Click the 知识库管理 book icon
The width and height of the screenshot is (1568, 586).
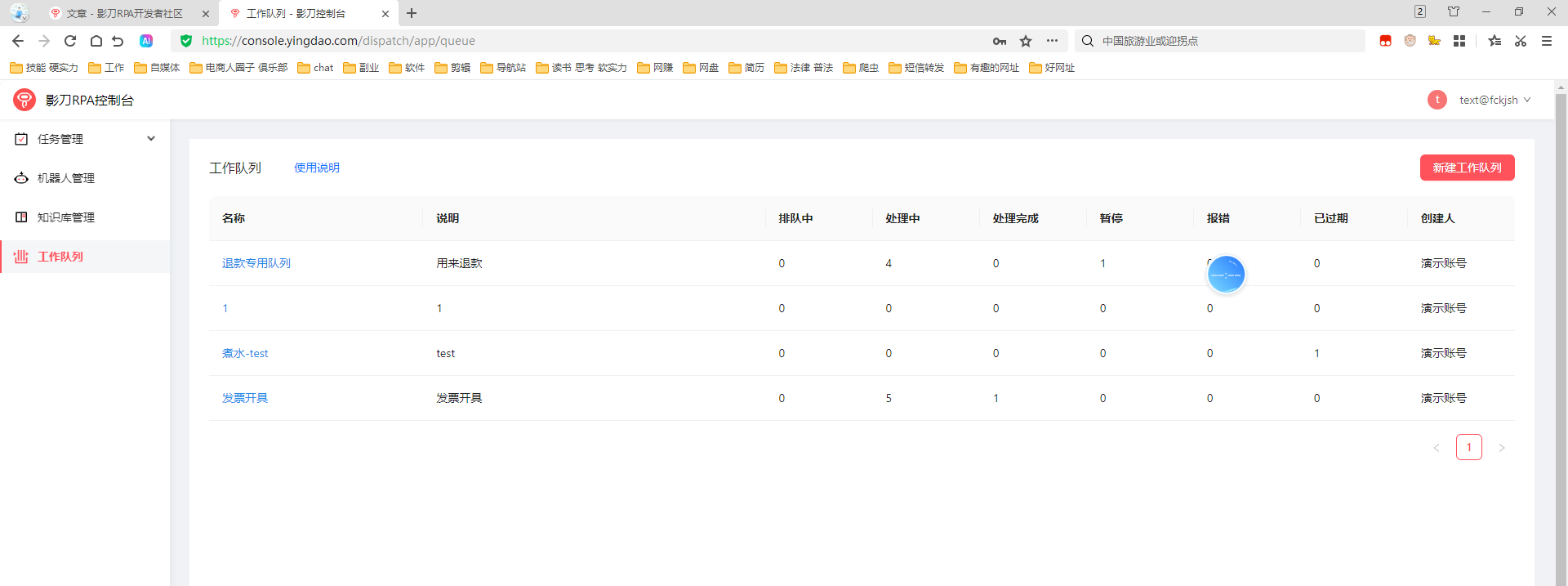(21, 217)
